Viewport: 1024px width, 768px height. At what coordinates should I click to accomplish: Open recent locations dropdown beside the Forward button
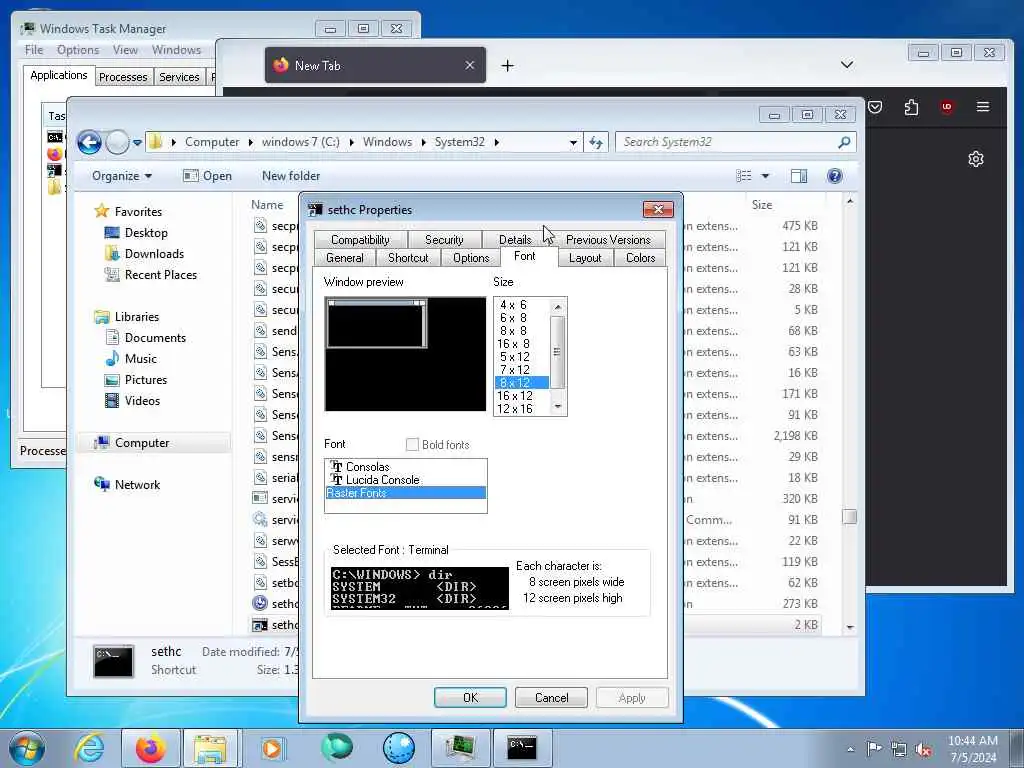pos(137,142)
